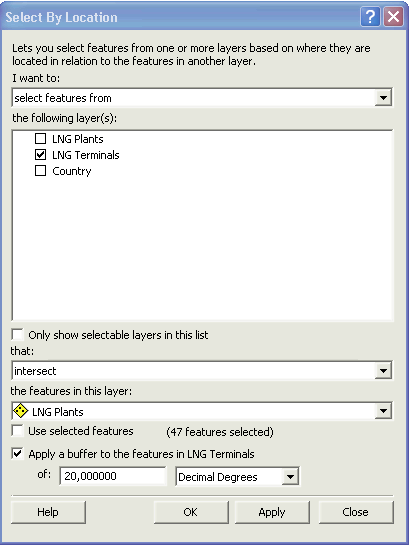Click the question mark help icon in title bar
The image size is (409, 546).
click(x=370, y=16)
